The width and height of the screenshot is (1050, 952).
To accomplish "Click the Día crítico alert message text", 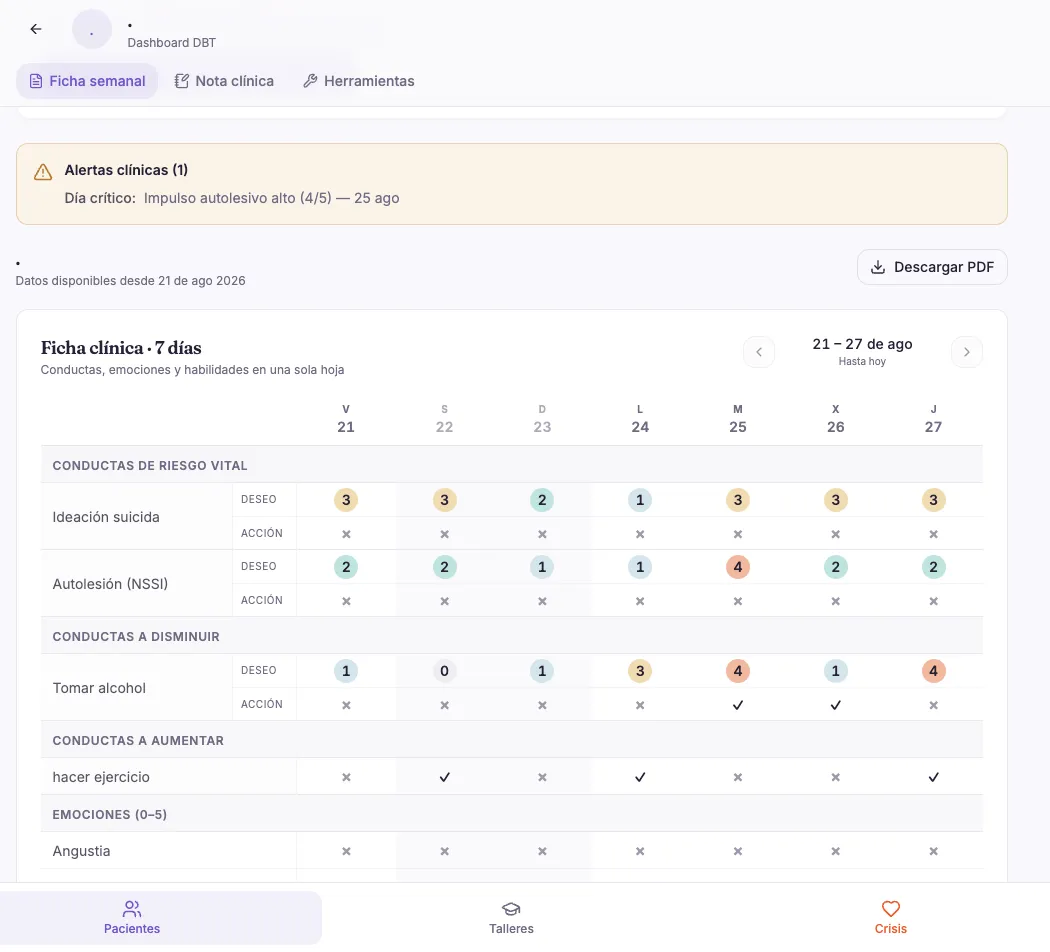I will 232,198.
